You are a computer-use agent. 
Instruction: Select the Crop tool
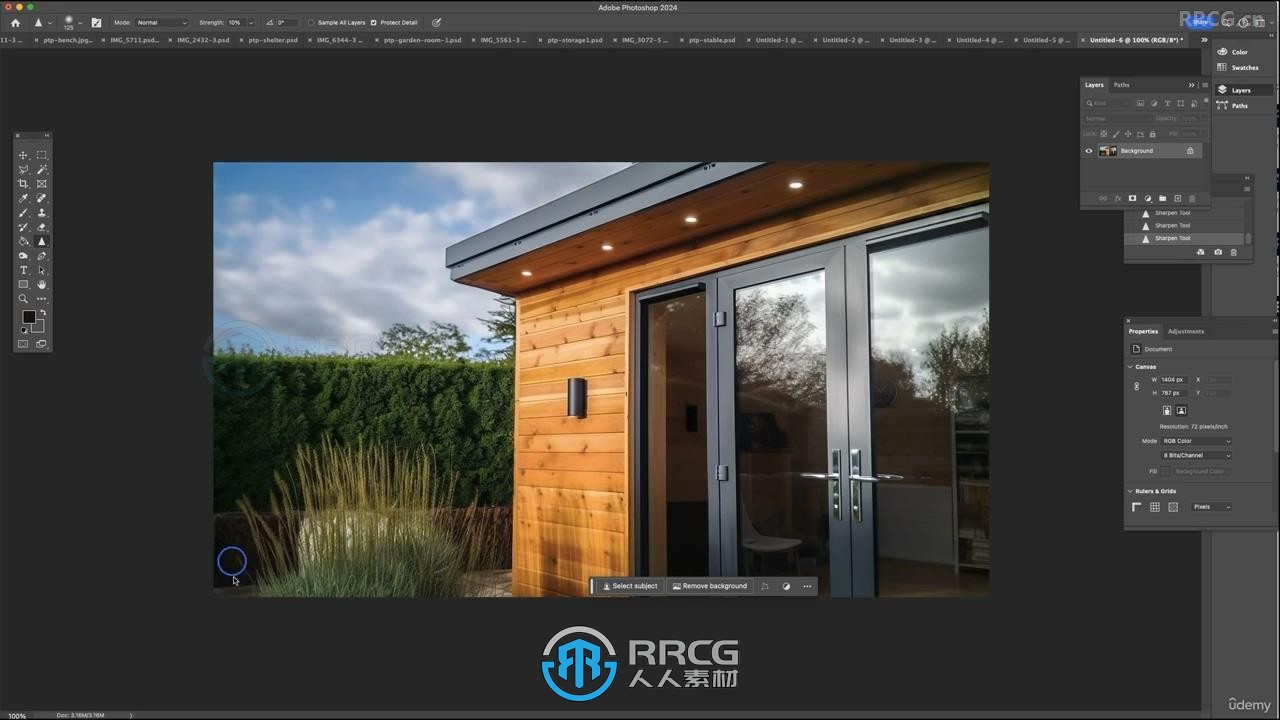23,184
